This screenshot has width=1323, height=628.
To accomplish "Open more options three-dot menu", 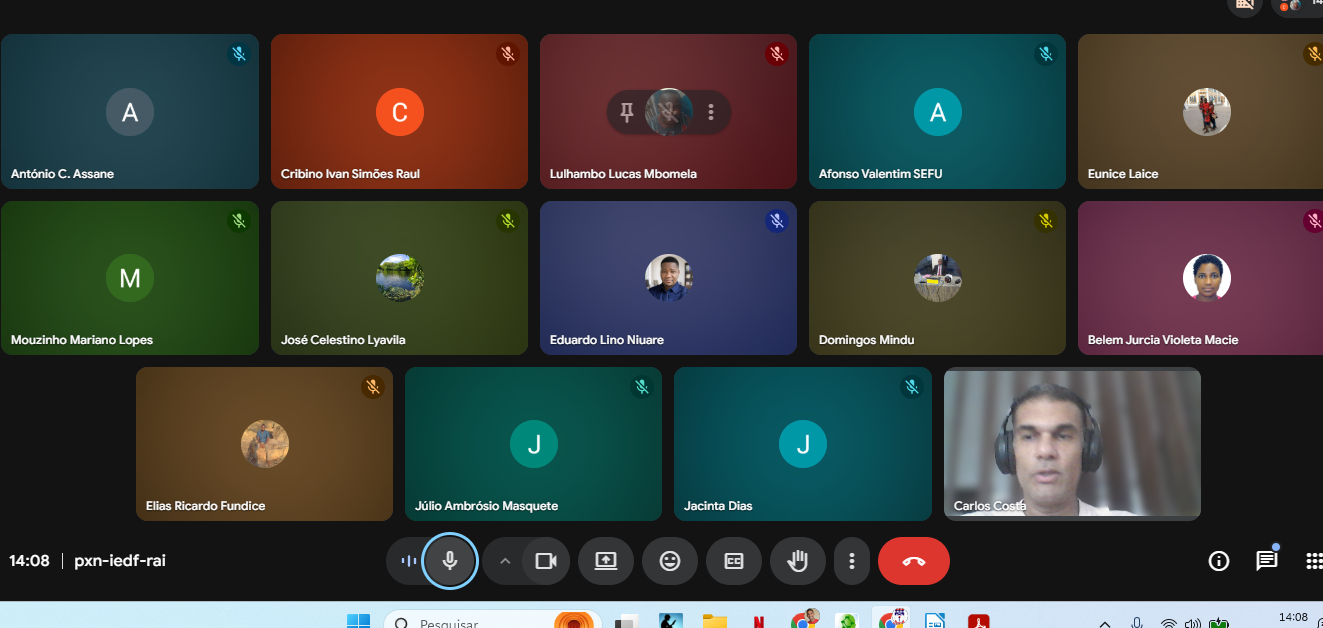I will [851, 561].
